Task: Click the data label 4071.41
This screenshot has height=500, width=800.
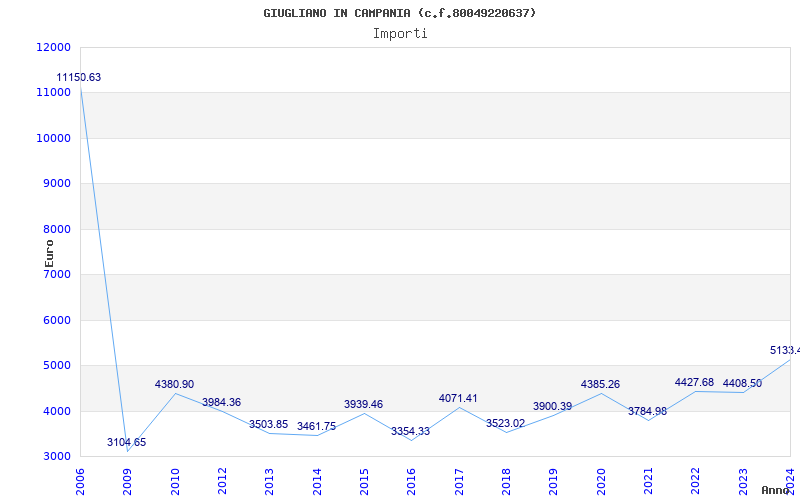Action: (x=458, y=398)
